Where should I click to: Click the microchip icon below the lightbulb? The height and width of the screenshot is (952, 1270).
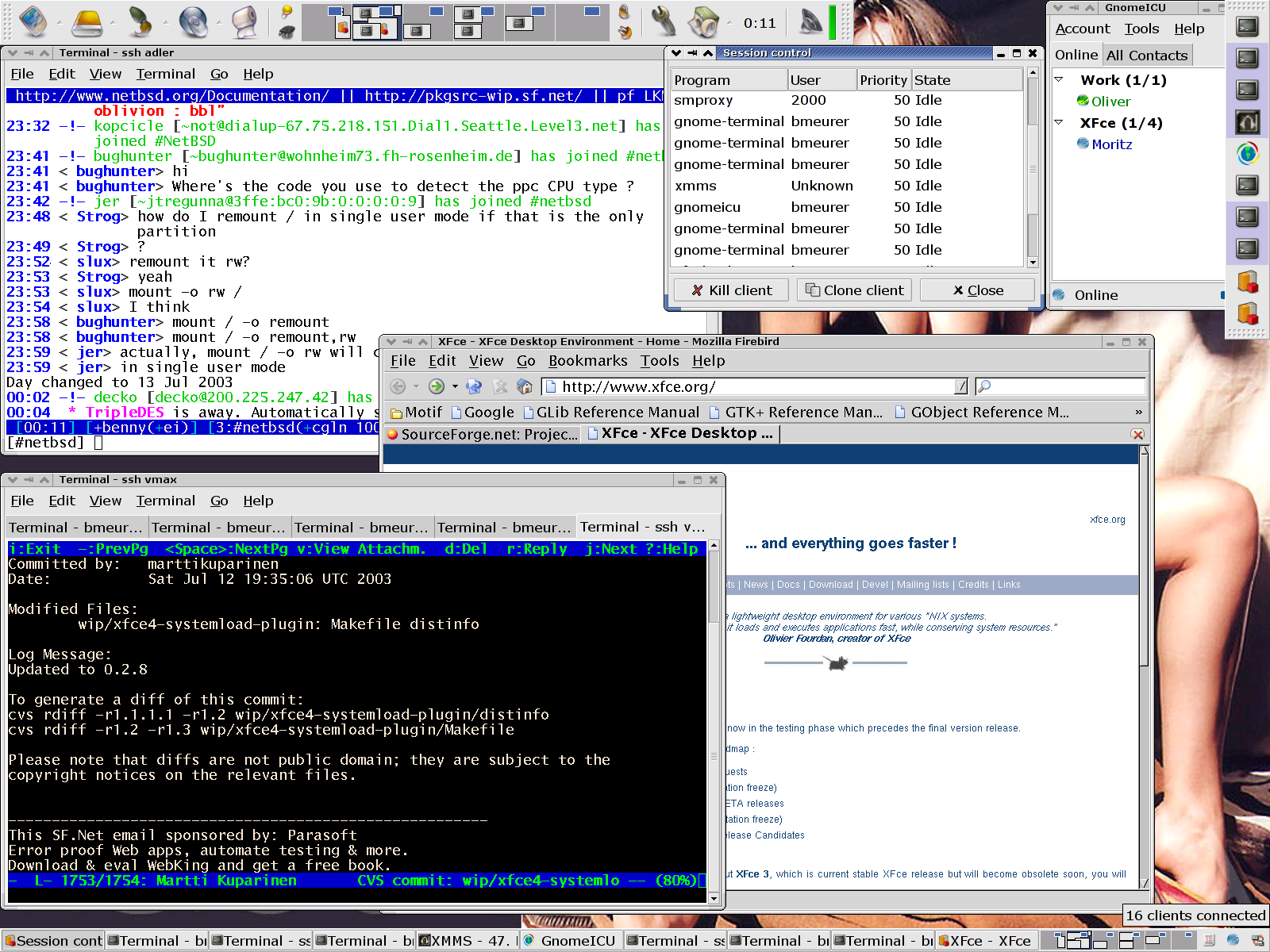287,31
